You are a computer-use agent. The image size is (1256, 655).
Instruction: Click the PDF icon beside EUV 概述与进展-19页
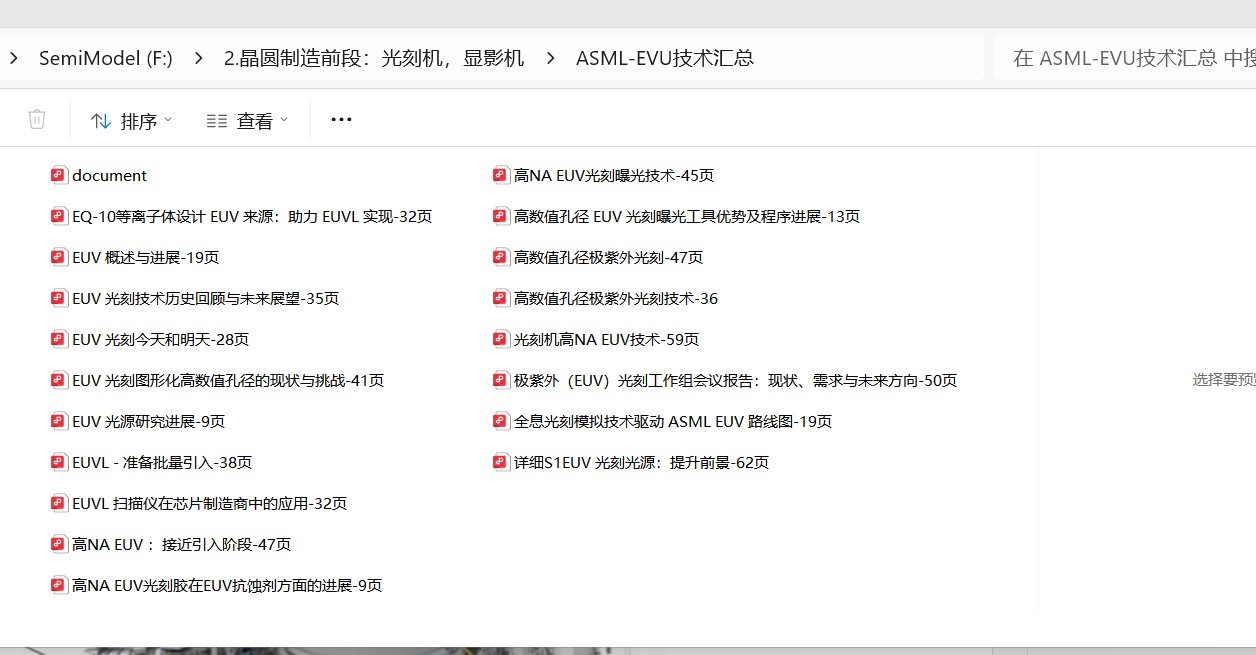[x=58, y=257]
